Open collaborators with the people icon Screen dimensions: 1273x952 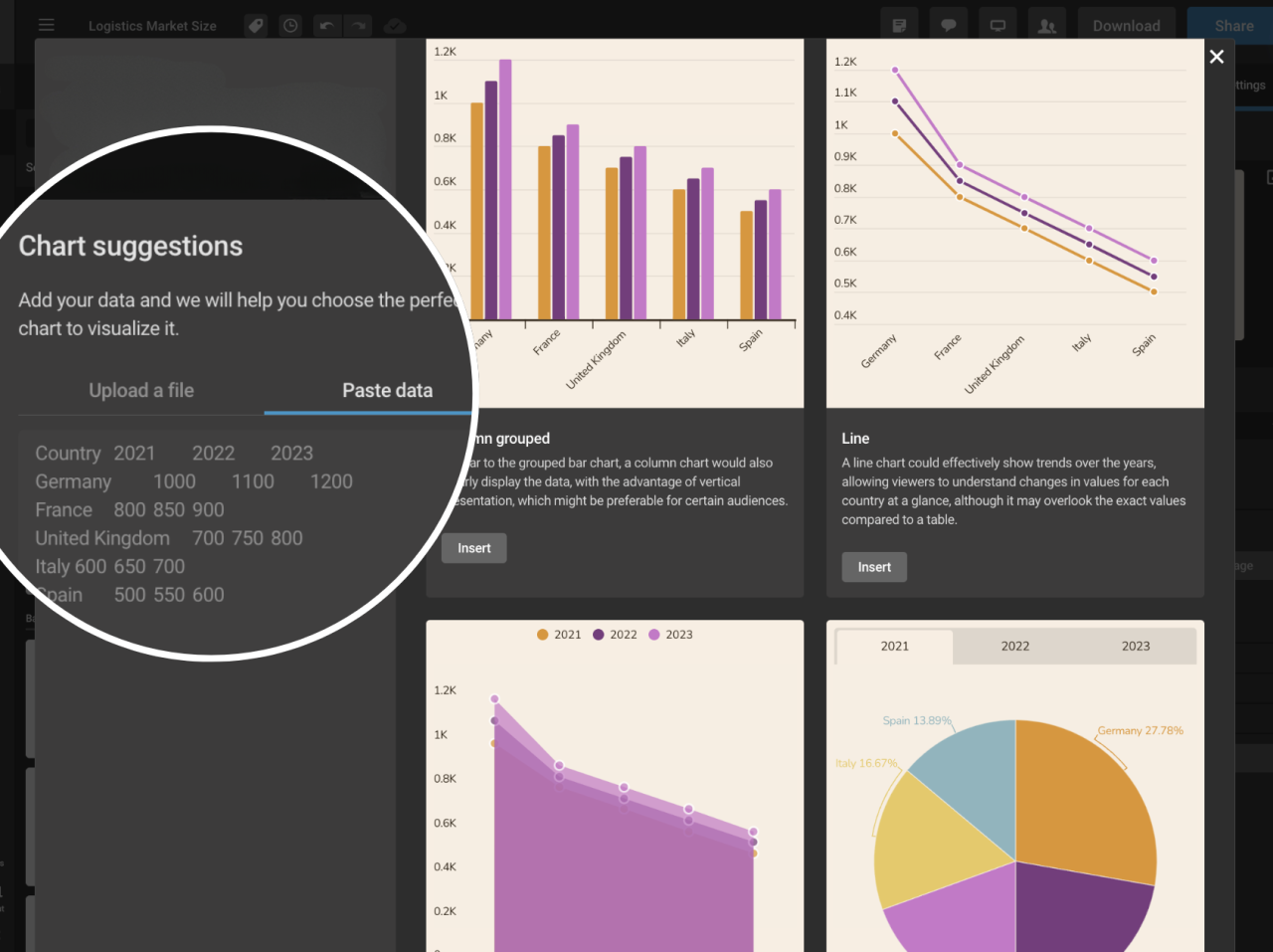(1046, 25)
